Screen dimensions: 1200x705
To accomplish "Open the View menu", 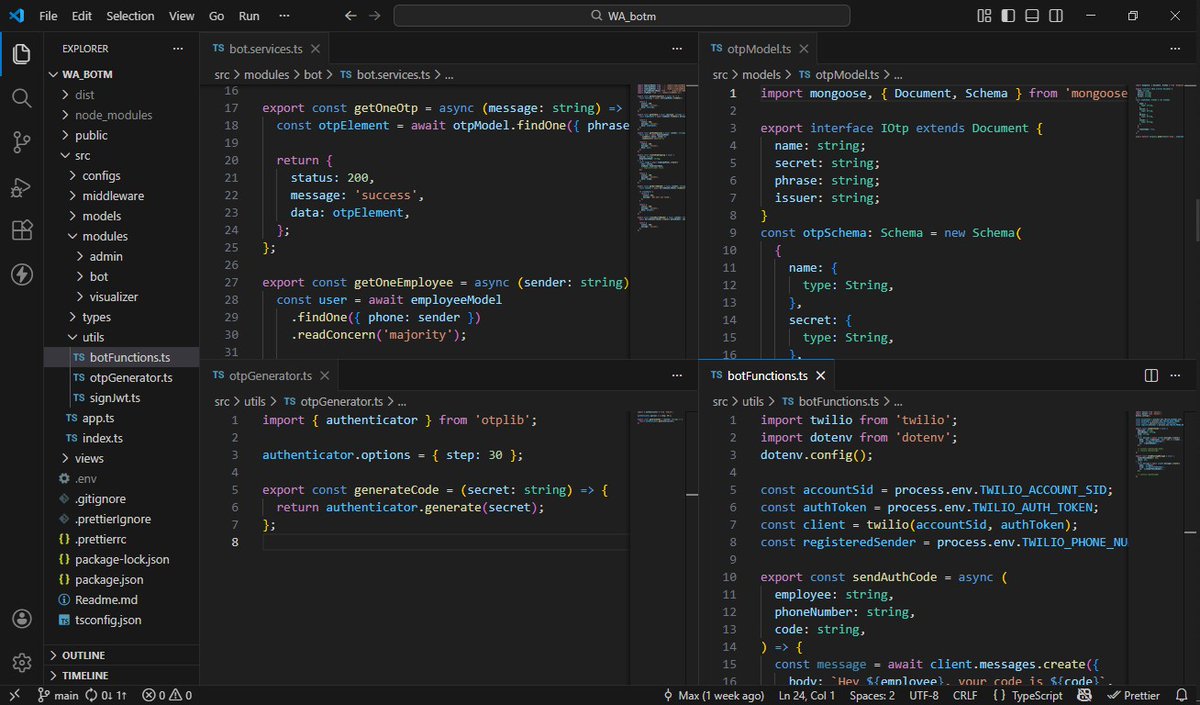I will click(x=182, y=16).
